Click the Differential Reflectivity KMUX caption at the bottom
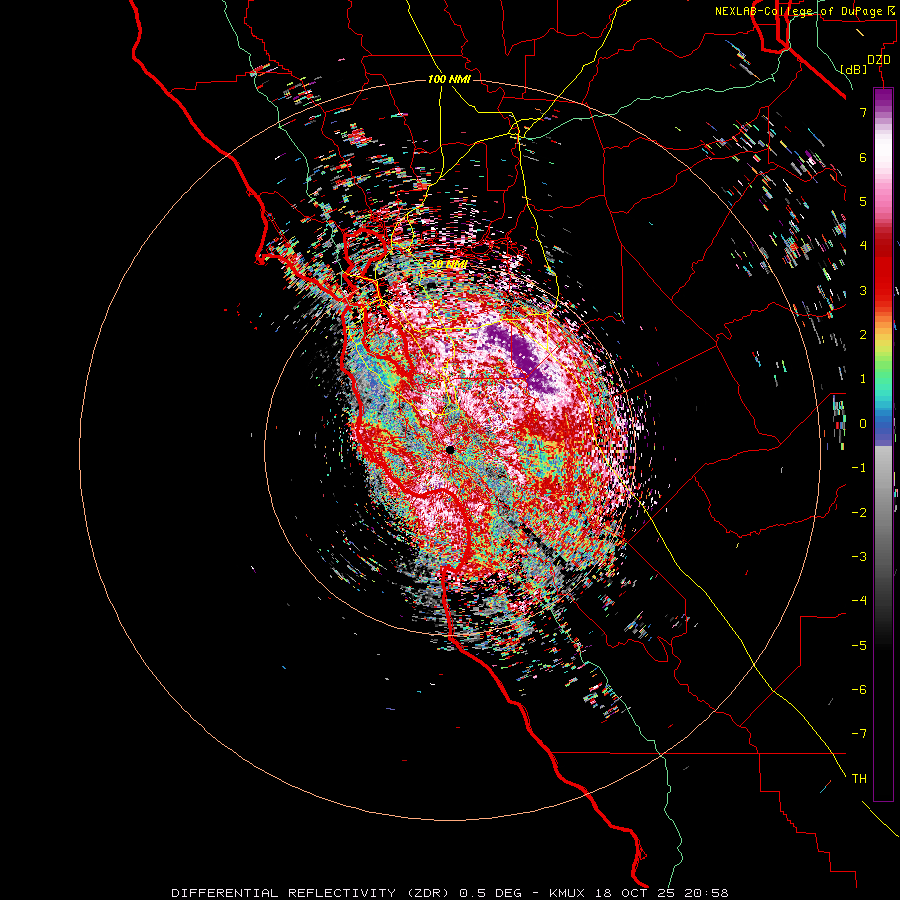The height and width of the screenshot is (900, 900). pos(450,893)
